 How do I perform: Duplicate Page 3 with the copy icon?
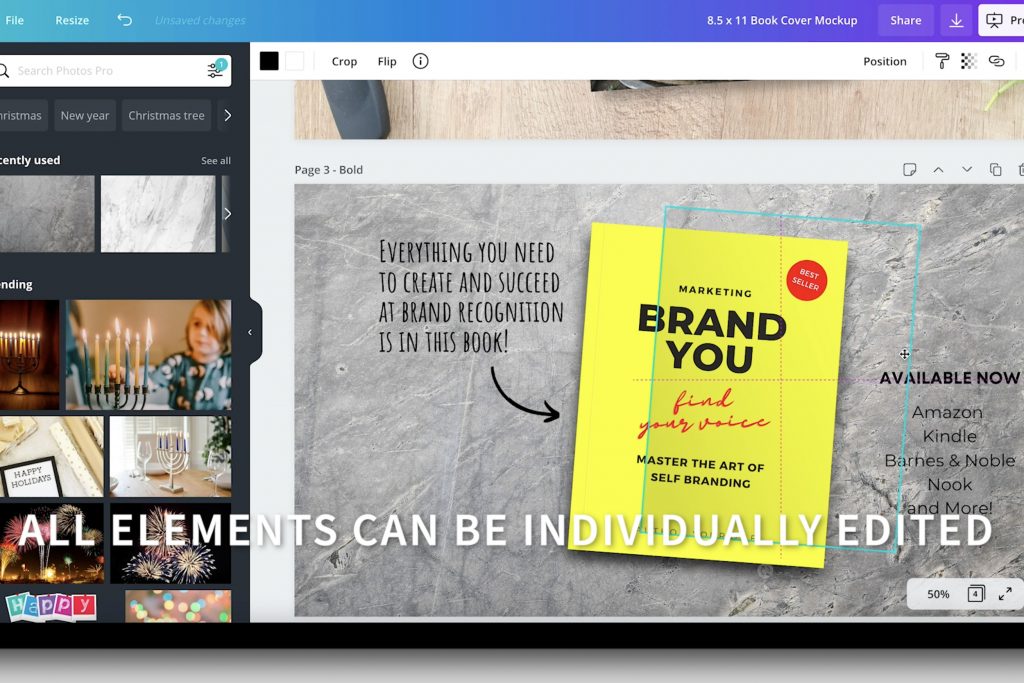[995, 169]
